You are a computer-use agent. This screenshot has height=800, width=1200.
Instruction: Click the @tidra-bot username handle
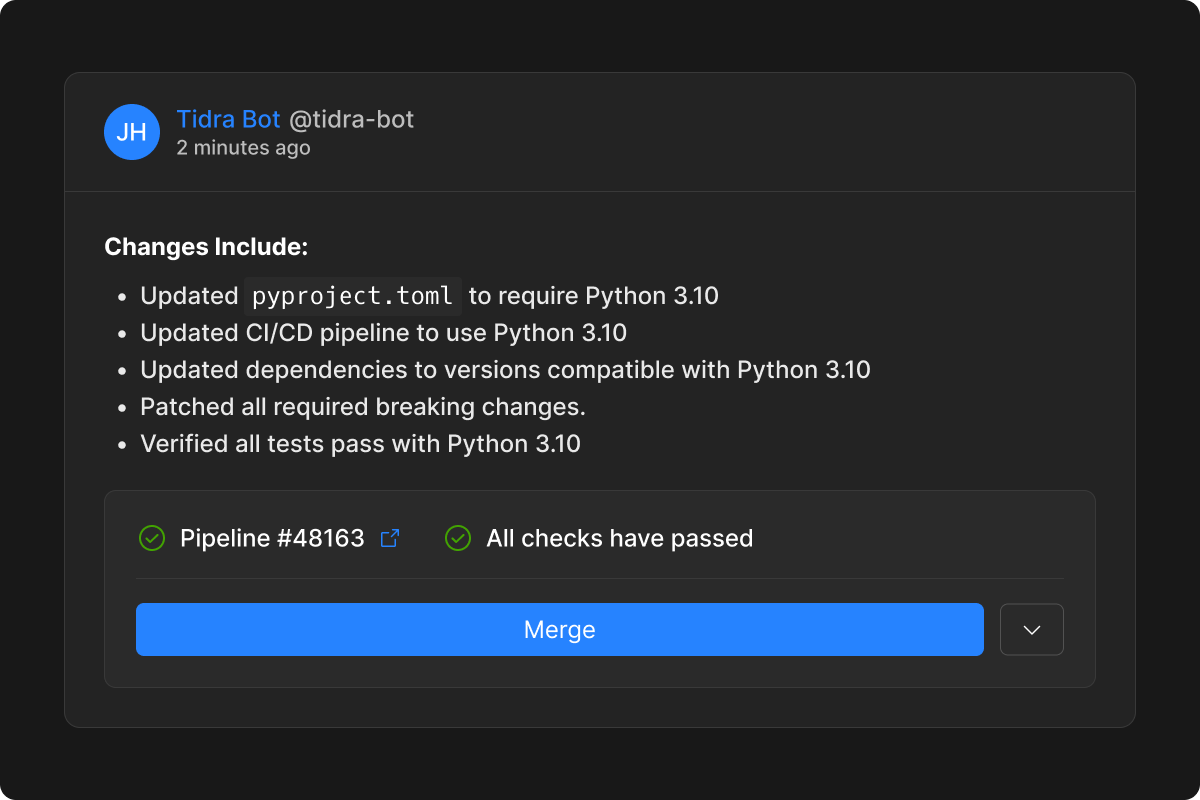point(351,120)
